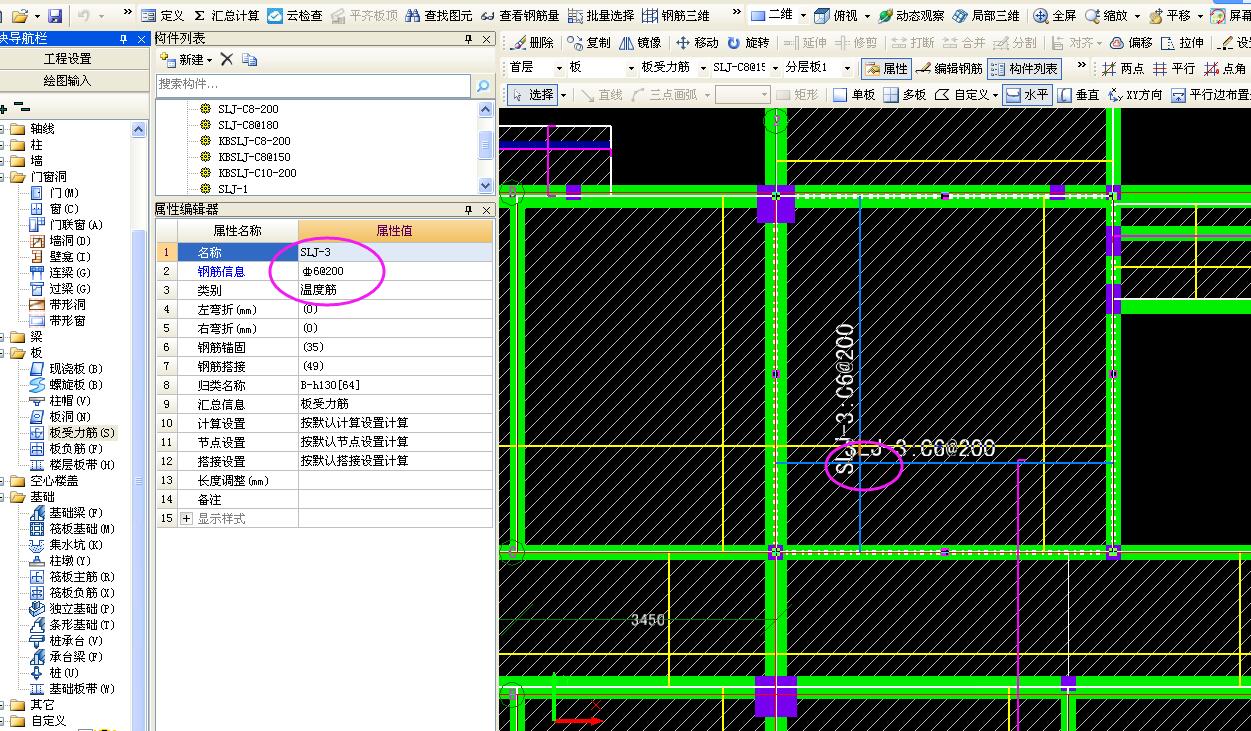1251x731 pixels.
Task: Activate 缩放 zoom tool
Action: [1107, 16]
